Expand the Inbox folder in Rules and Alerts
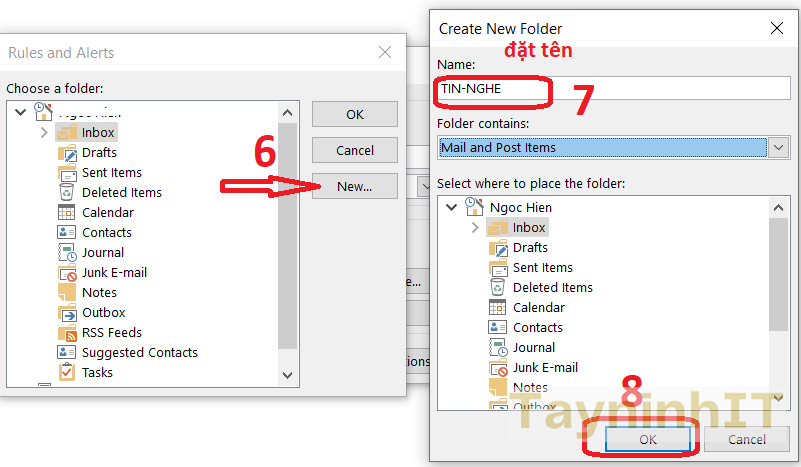801x467 pixels. coord(43,132)
